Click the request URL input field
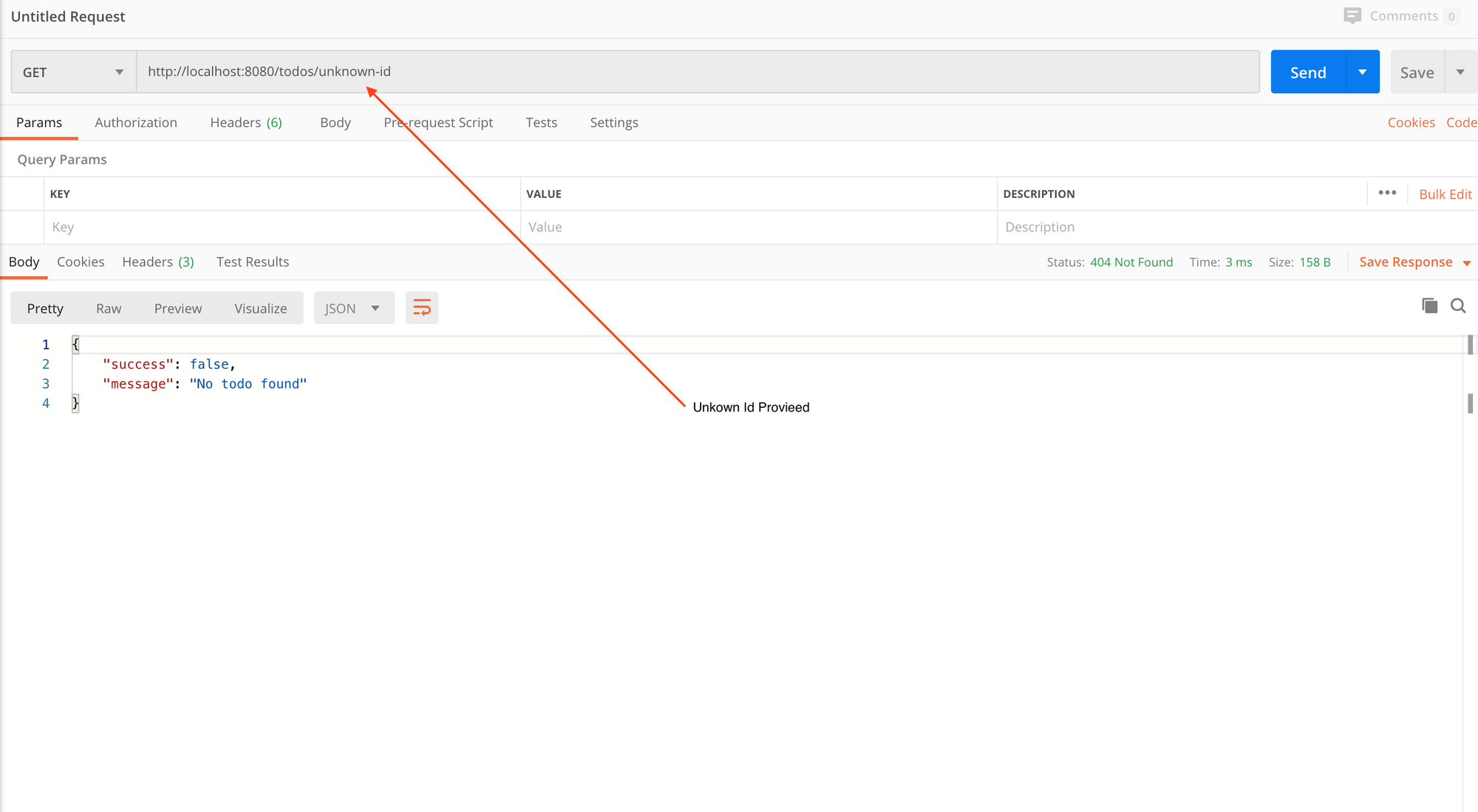Screen dimensions: 1478x812 click(698, 72)
